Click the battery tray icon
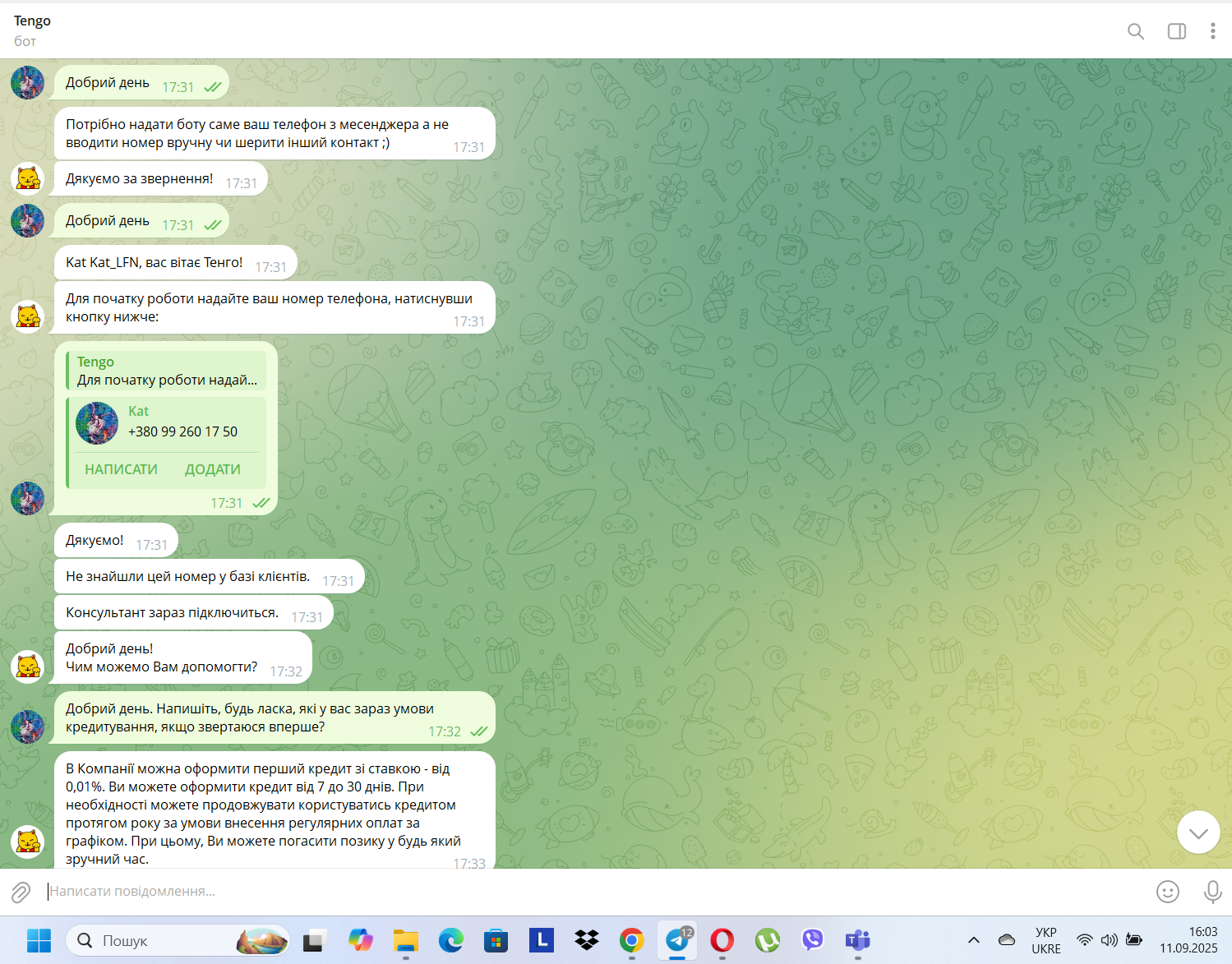Image resolution: width=1232 pixels, height=964 pixels. click(x=1134, y=940)
